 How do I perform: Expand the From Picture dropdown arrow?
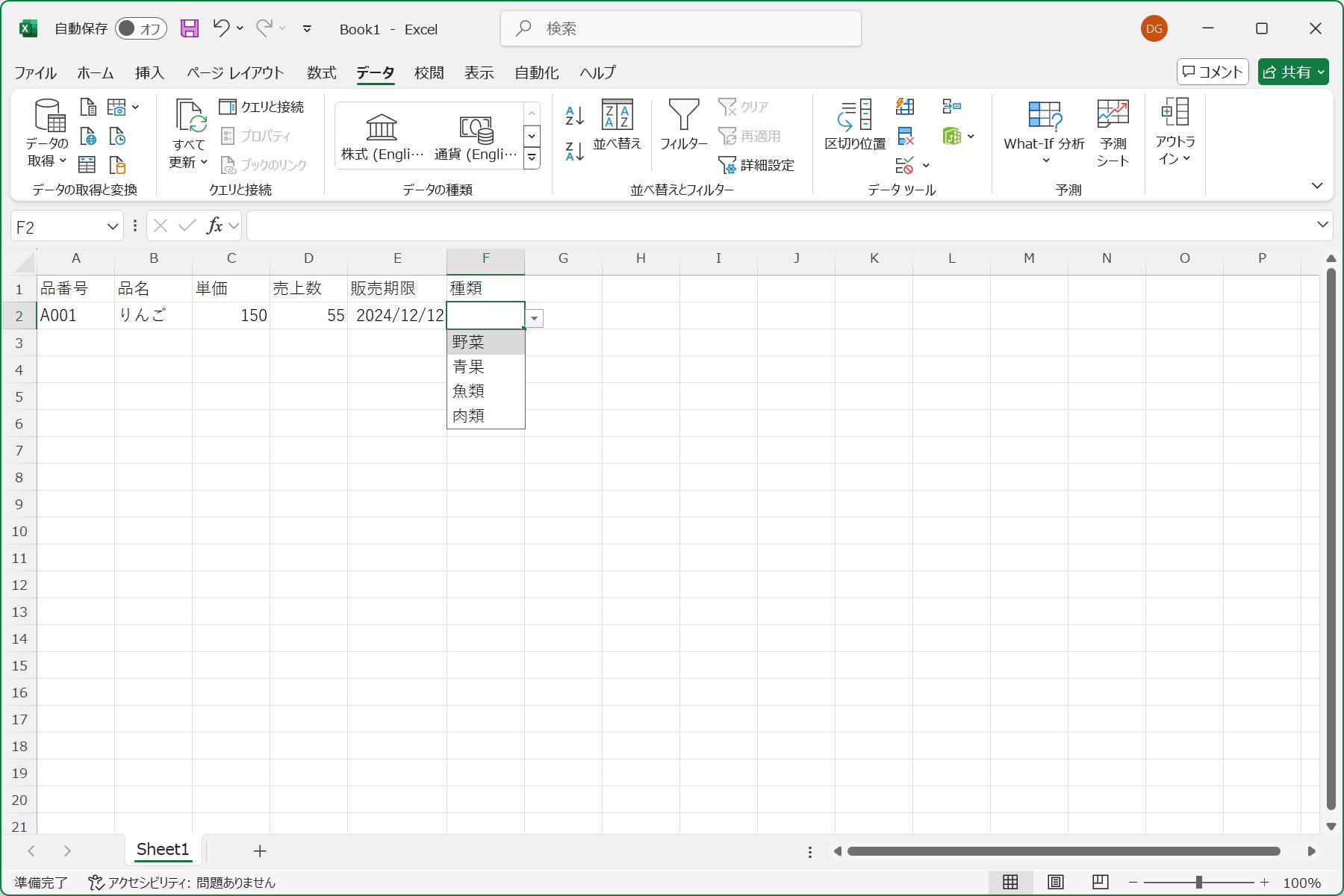tap(136, 108)
